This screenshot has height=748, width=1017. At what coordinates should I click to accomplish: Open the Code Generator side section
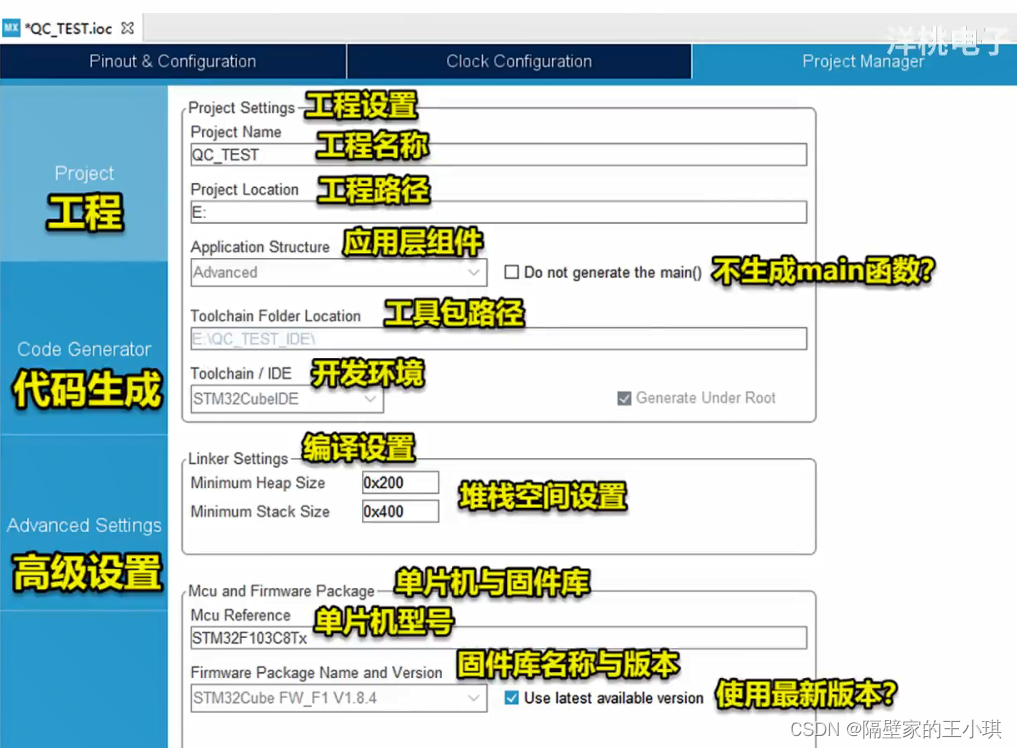(84, 349)
